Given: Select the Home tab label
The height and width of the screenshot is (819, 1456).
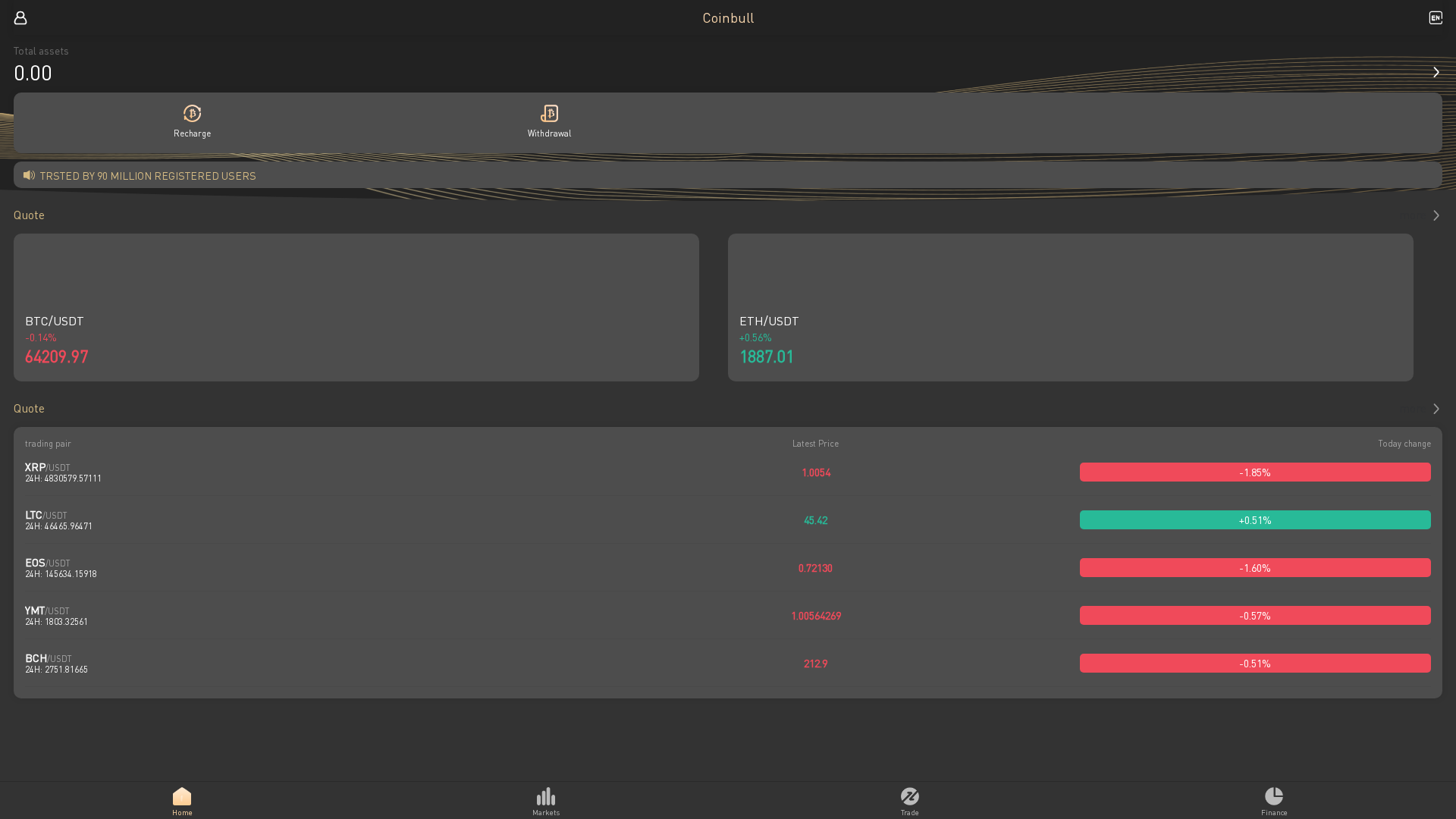Looking at the screenshot, I should pos(182,813).
